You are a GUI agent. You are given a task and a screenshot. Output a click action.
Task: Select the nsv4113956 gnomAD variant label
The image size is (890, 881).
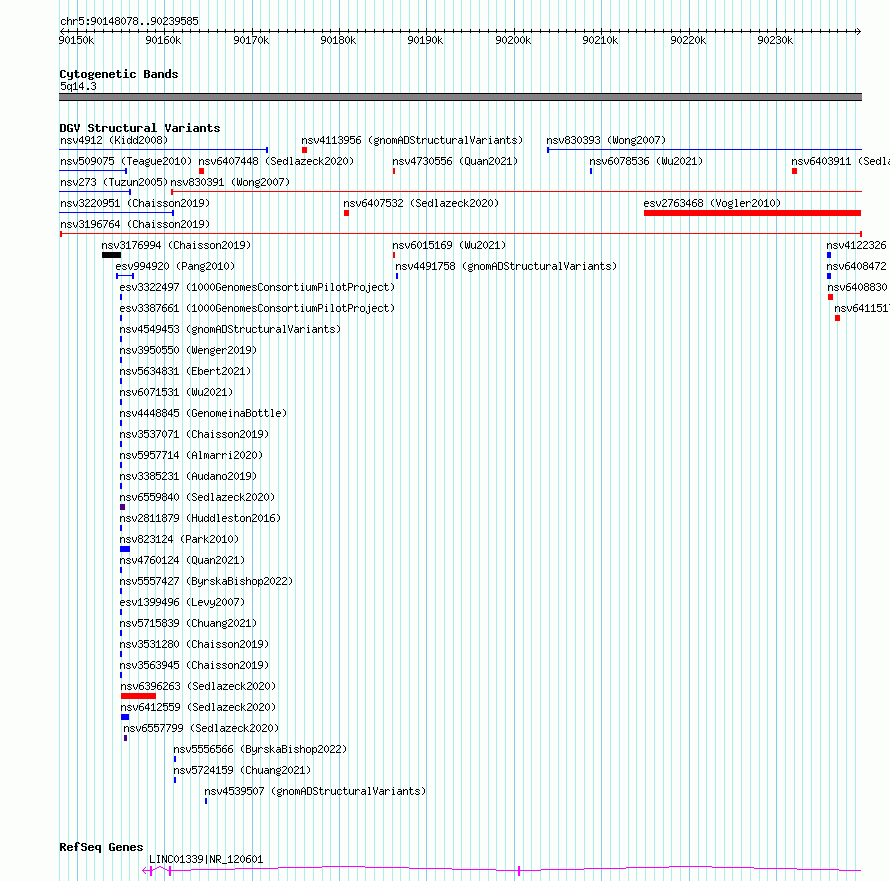[x=412, y=140]
